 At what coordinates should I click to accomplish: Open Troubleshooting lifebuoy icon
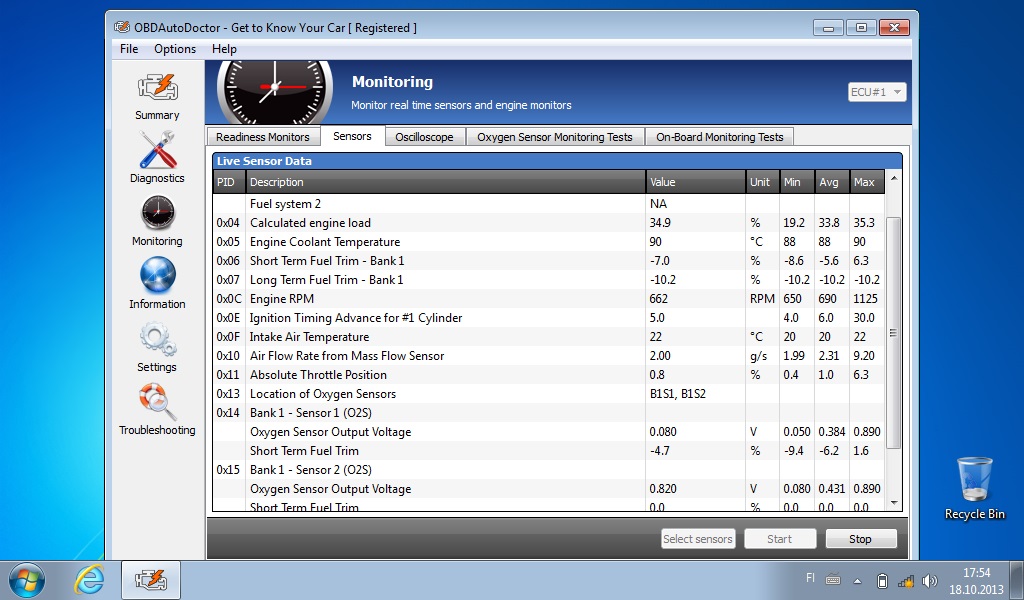click(157, 402)
